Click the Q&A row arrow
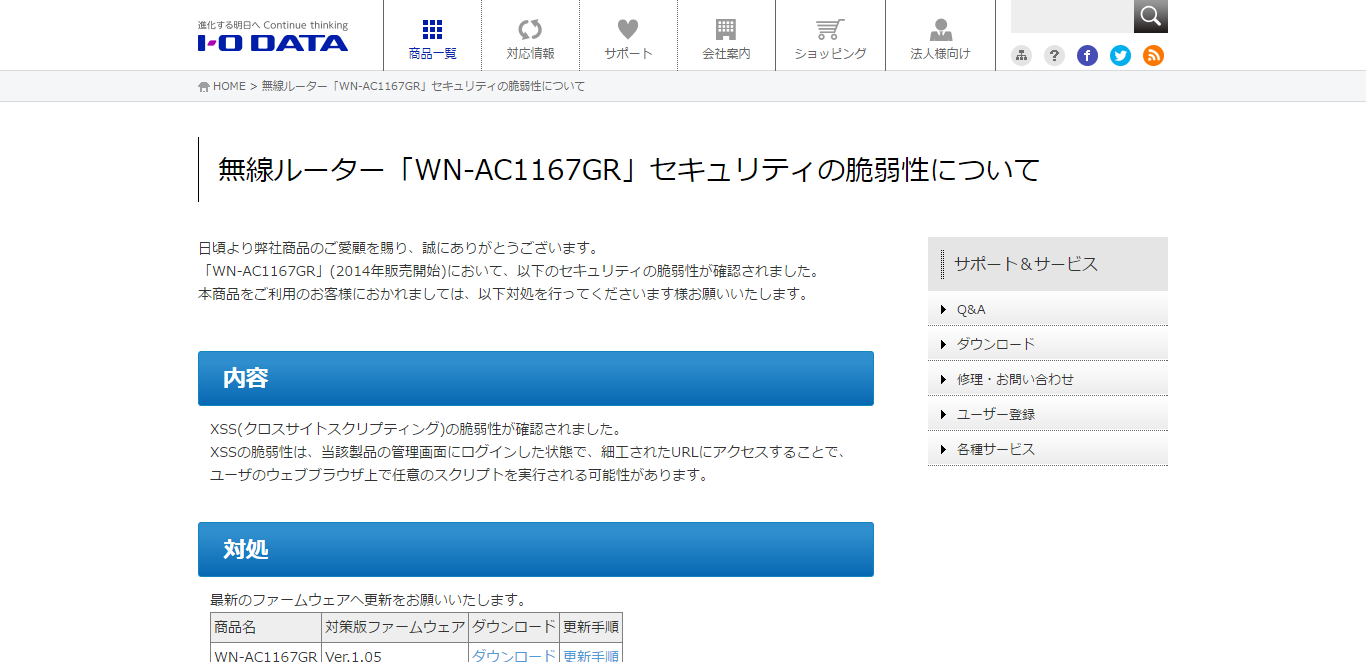 click(x=944, y=309)
